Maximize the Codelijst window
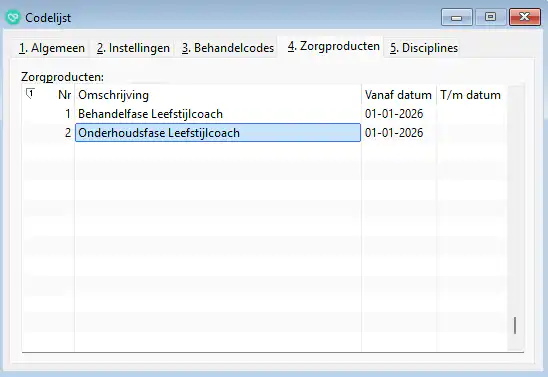Screen dimensions: 548x377 [x=490, y=17]
